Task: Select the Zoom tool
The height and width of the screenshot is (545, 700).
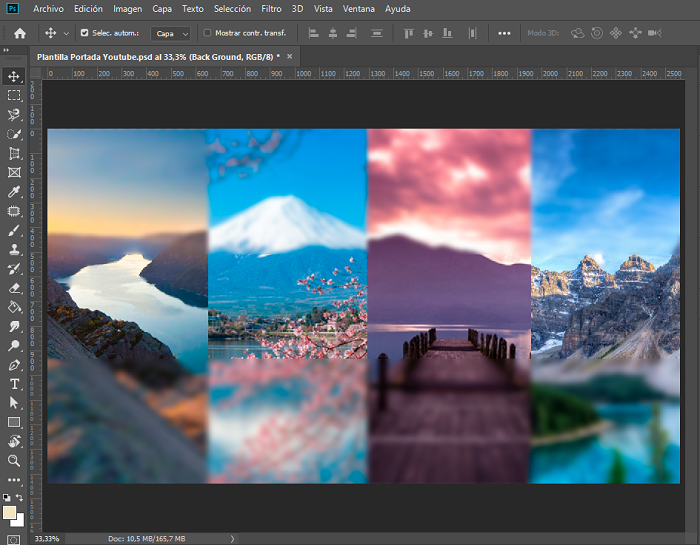Action: tap(14, 461)
